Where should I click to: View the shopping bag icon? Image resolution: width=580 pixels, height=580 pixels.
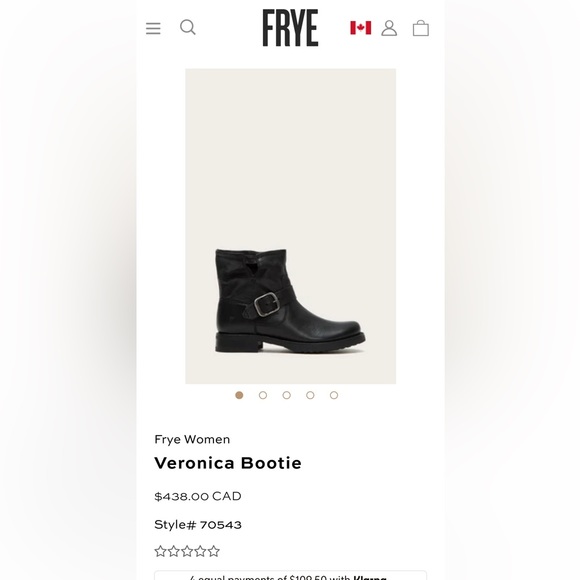tap(421, 28)
